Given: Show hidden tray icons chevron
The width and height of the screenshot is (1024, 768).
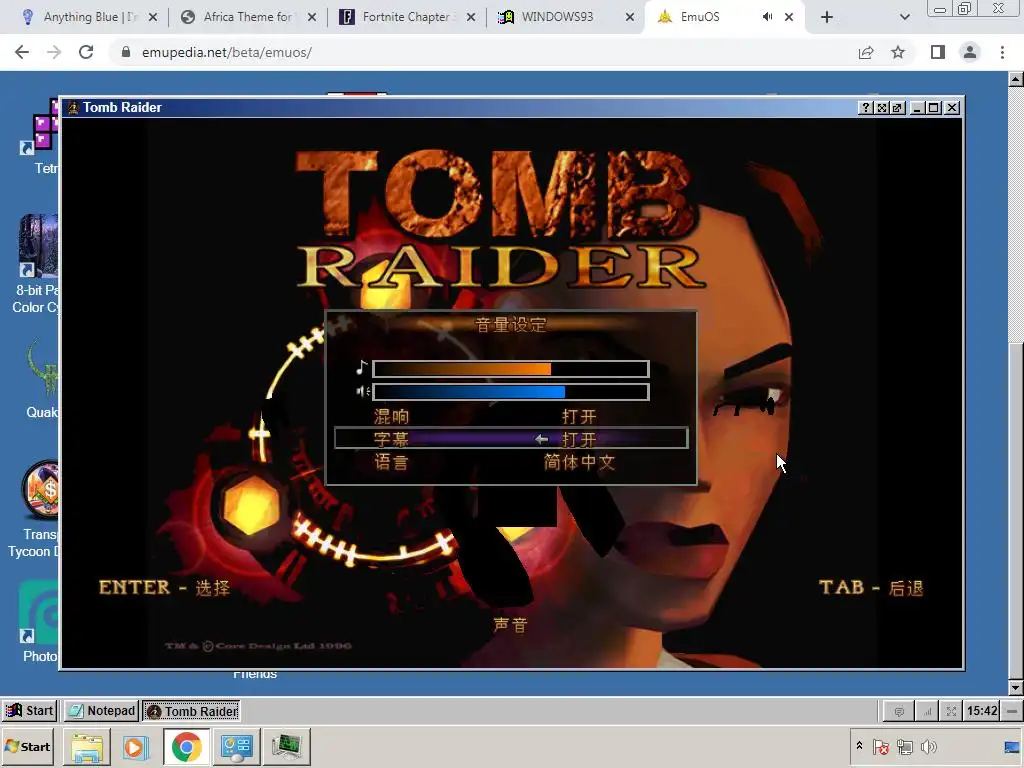Looking at the screenshot, I should pos(859,746).
